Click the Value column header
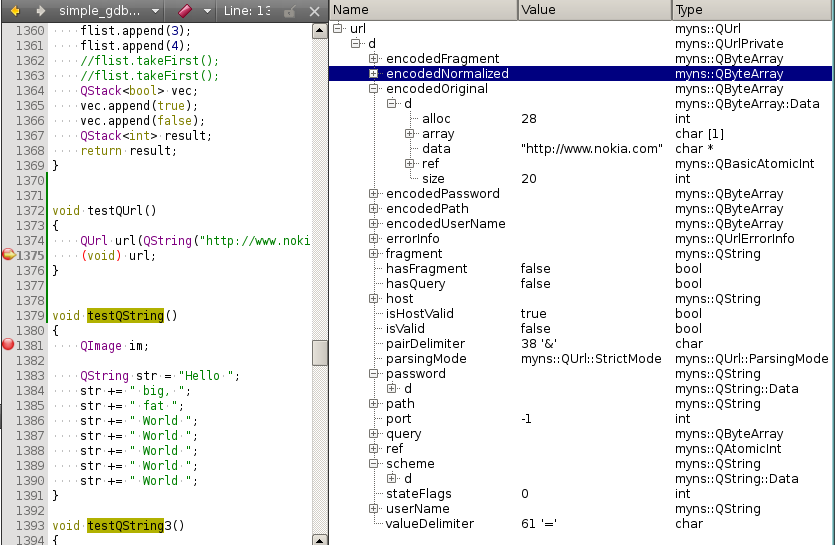This screenshot has width=835, height=545. pos(593,9)
